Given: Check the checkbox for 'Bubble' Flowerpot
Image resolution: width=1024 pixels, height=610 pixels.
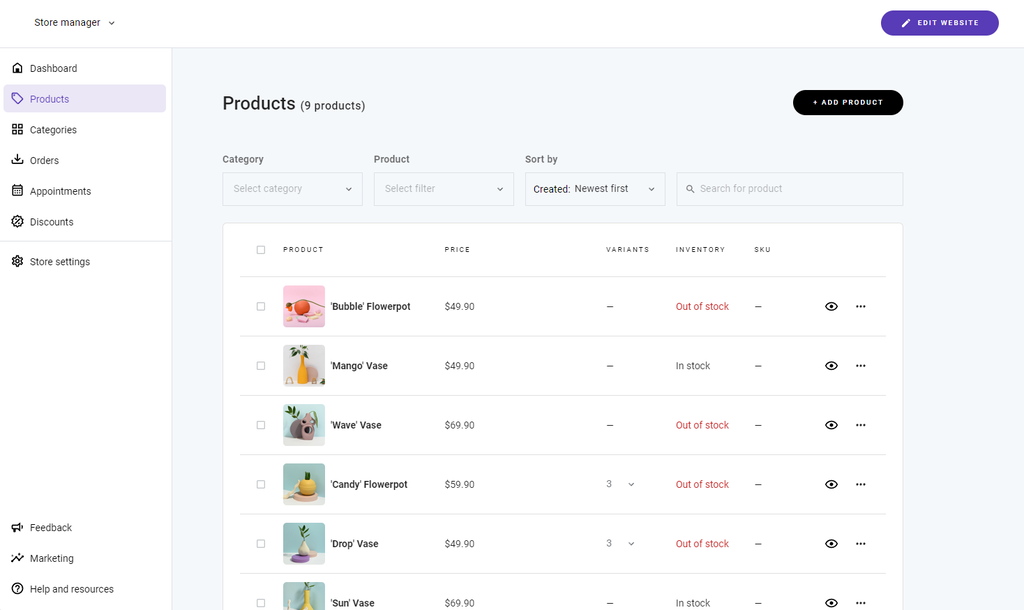Looking at the screenshot, I should (260, 306).
